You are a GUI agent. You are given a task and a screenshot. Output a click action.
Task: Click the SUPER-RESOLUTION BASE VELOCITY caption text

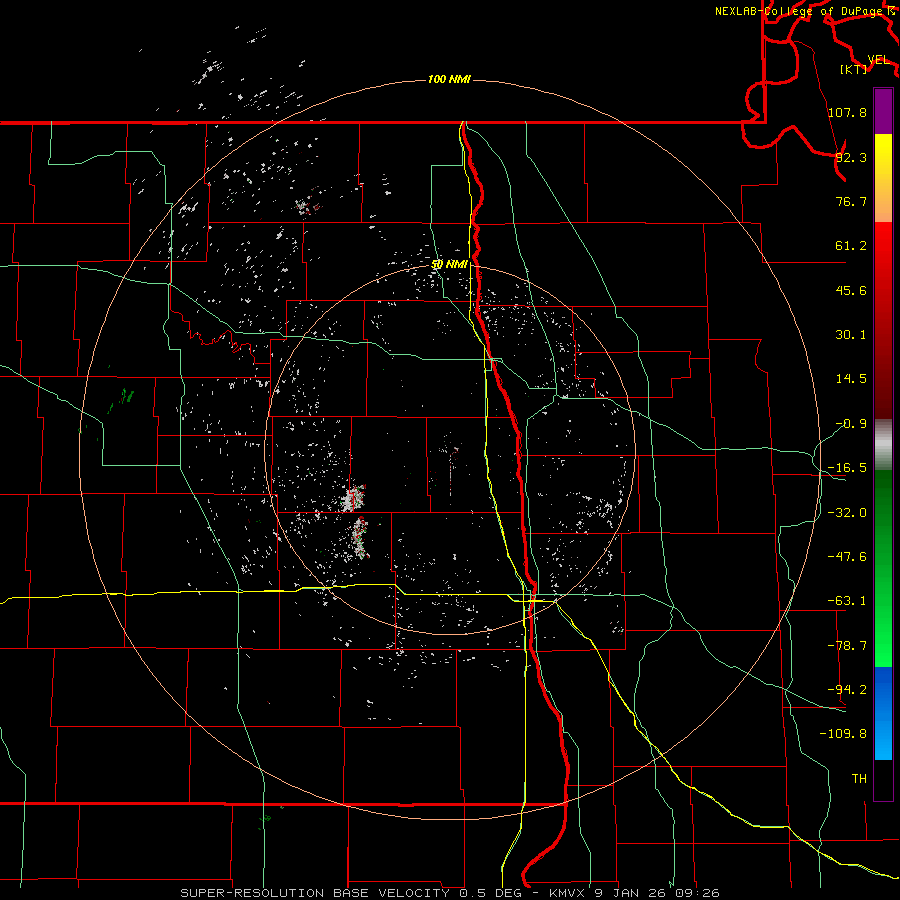click(315, 893)
